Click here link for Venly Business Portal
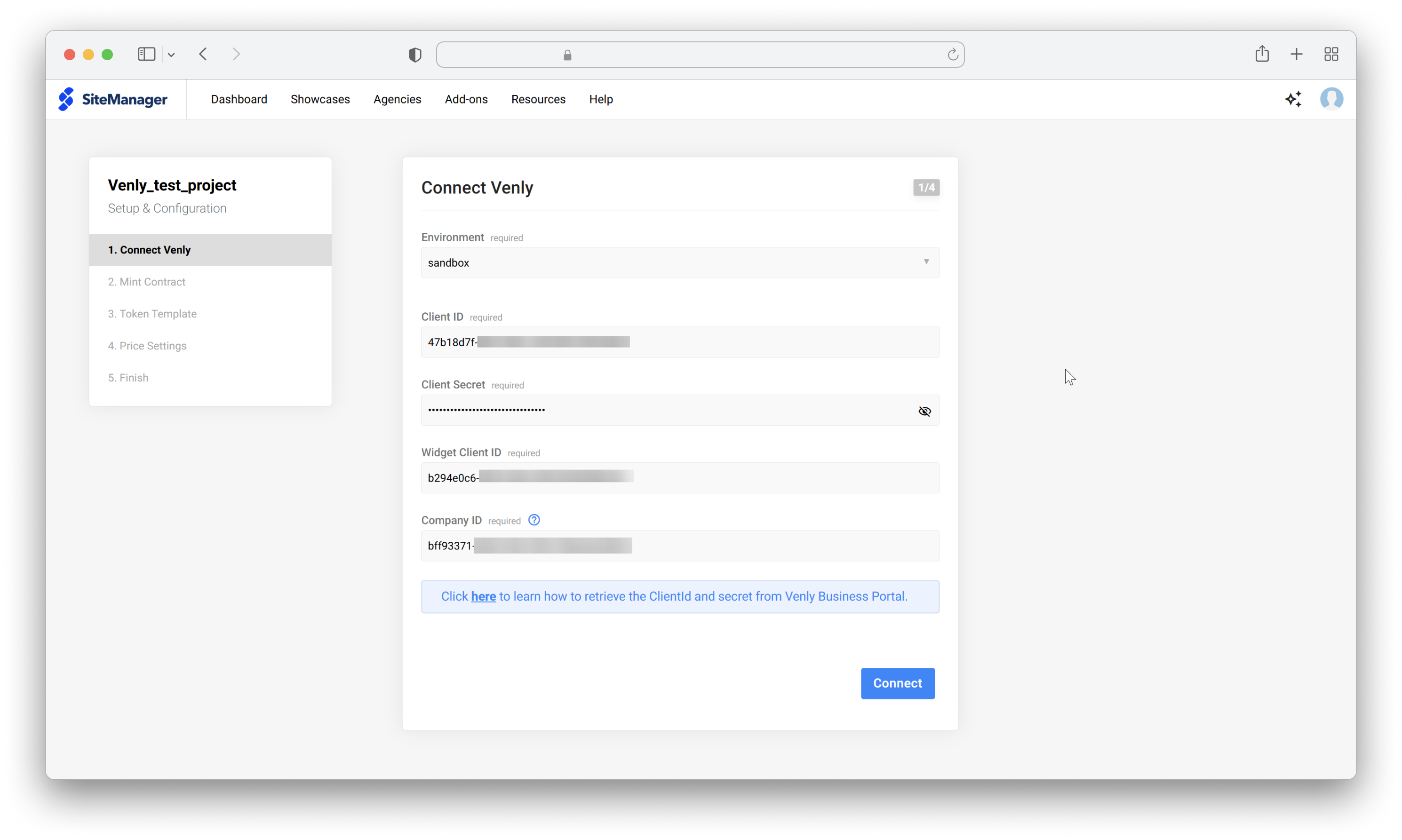The image size is (1402, 840). point(483,596)
